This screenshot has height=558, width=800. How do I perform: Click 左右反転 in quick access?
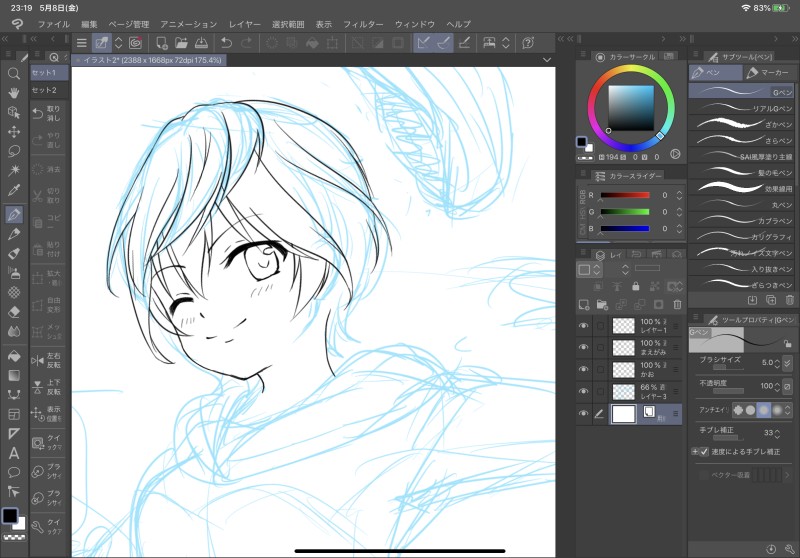tap(47, 360)
